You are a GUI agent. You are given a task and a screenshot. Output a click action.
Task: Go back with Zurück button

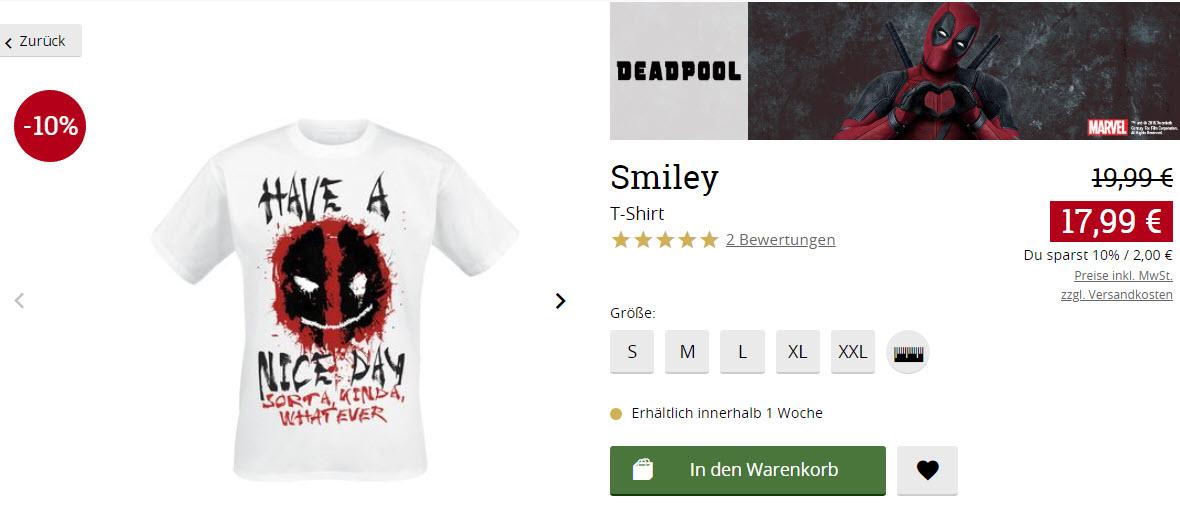point(41,41)
